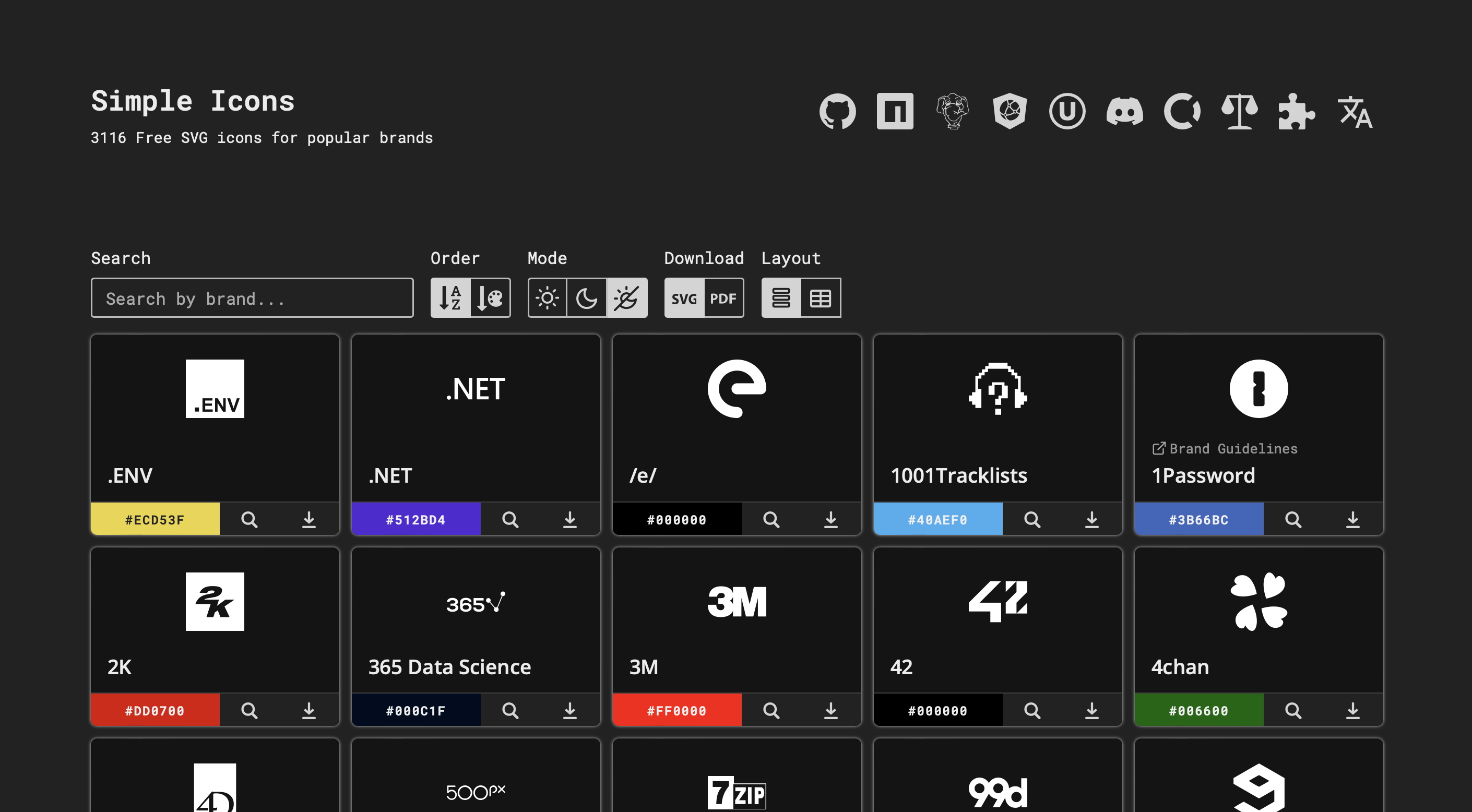Download the 2K icon
1472x812 pixels.
[308, 710]
